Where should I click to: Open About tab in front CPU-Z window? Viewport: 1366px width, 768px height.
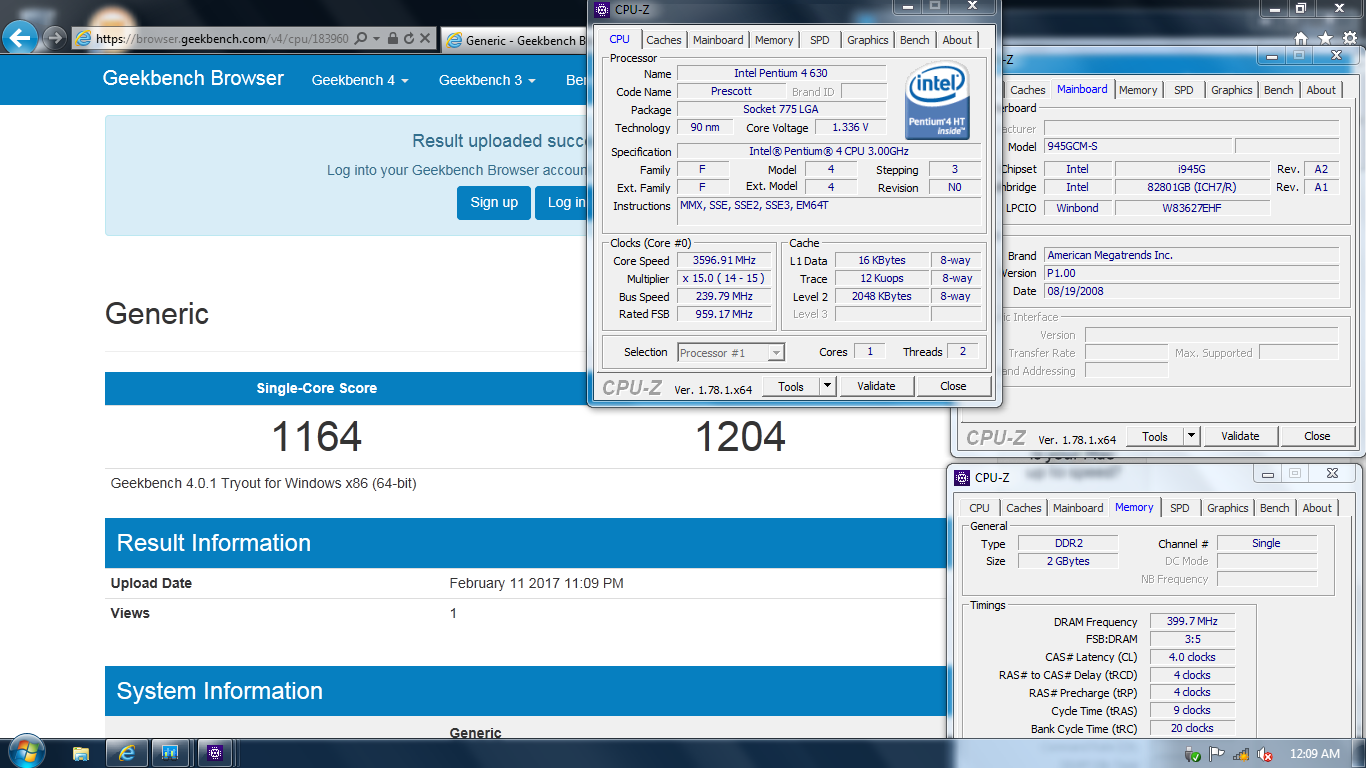[x=957, y=40]
